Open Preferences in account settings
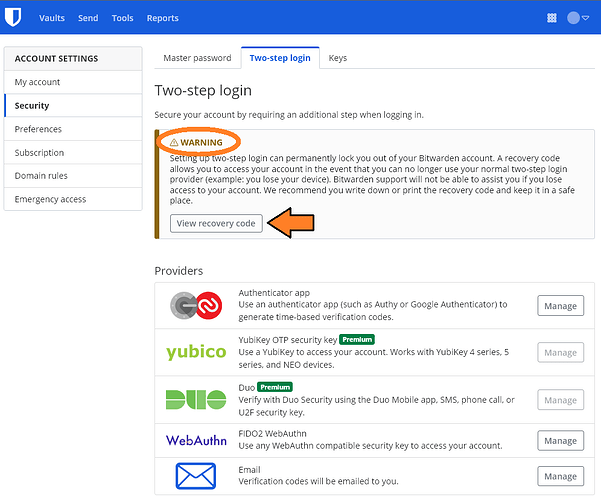This screenshot has width=601, height=500. point(73,129)
